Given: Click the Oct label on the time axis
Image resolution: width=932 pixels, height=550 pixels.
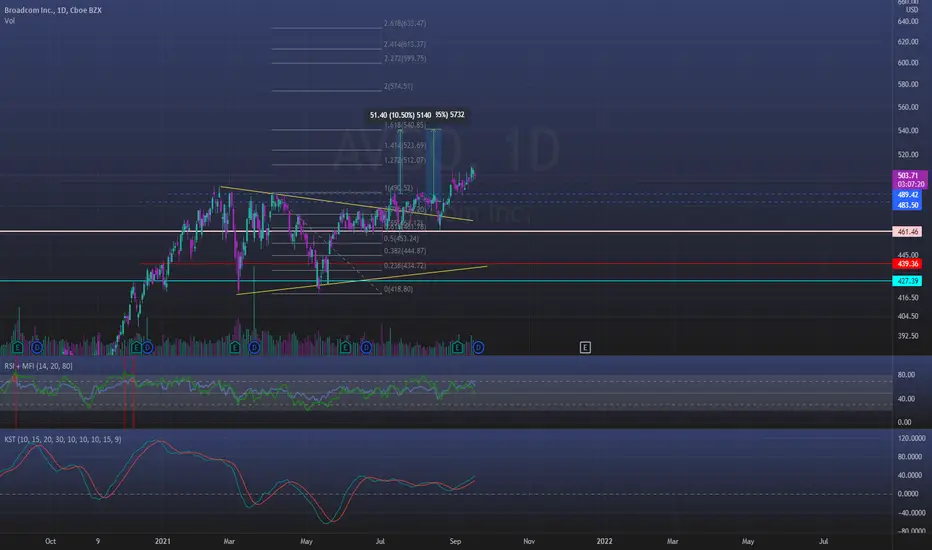Looking at the screenshot, I should tap(51, 541).
